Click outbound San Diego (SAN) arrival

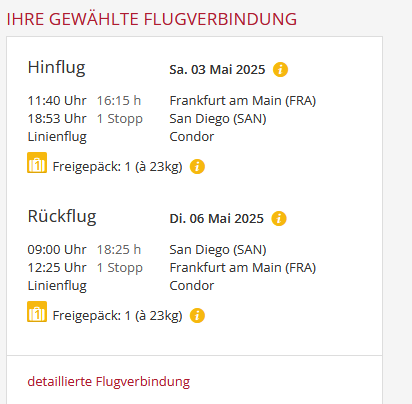point(218,119)
